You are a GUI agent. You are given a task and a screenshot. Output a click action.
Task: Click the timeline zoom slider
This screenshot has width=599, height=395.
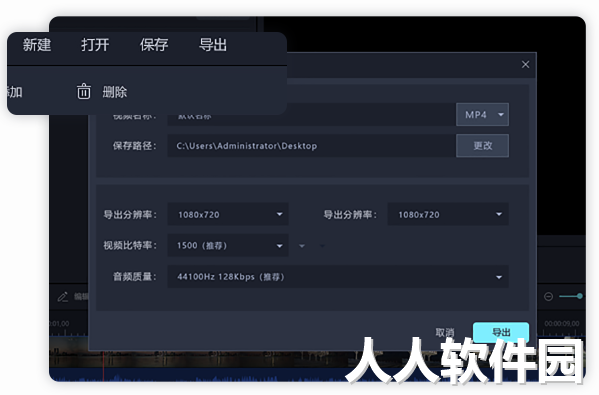click(571, 296)
